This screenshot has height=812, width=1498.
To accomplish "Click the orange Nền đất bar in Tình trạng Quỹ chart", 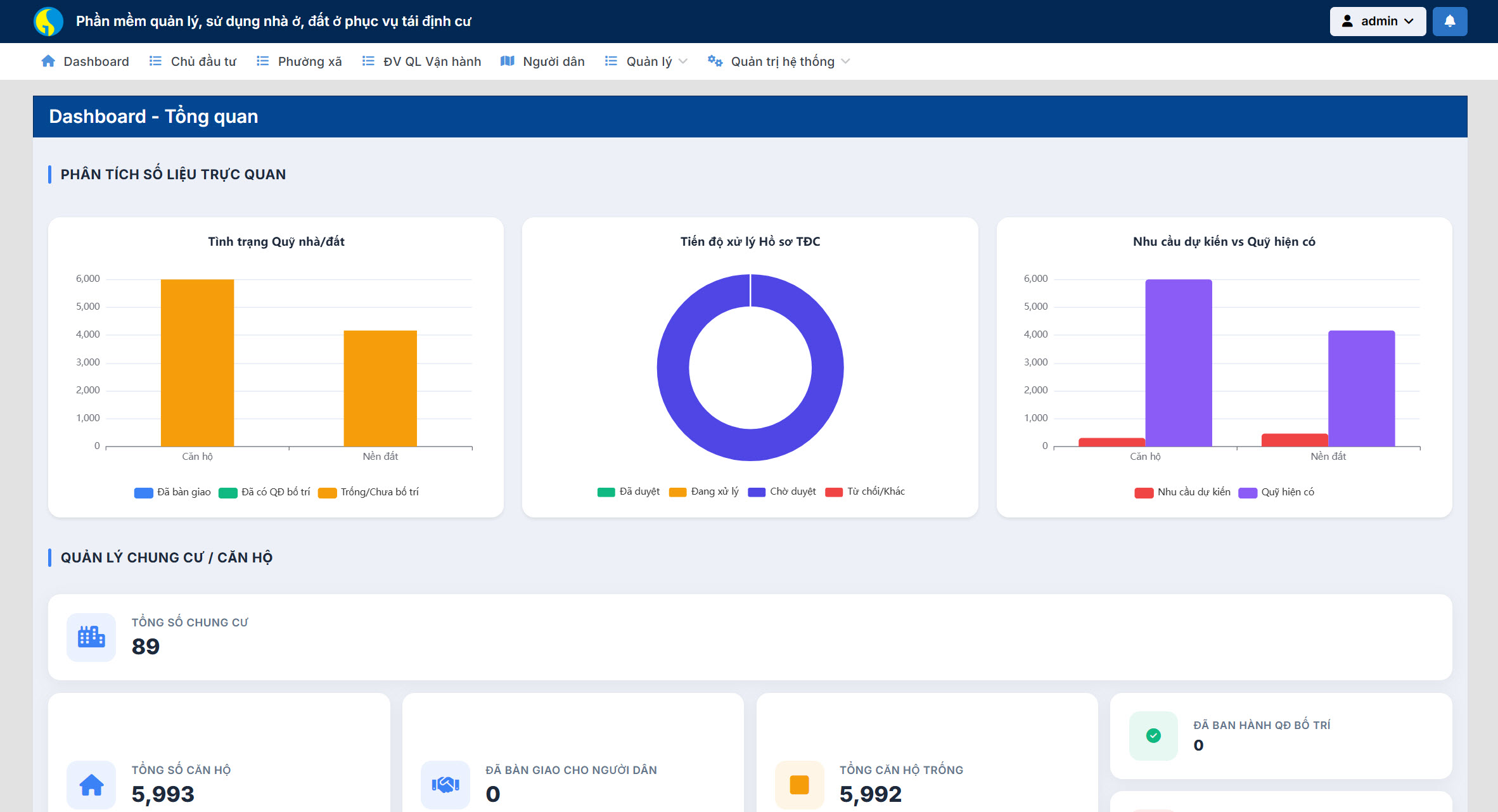I will 380,388.
